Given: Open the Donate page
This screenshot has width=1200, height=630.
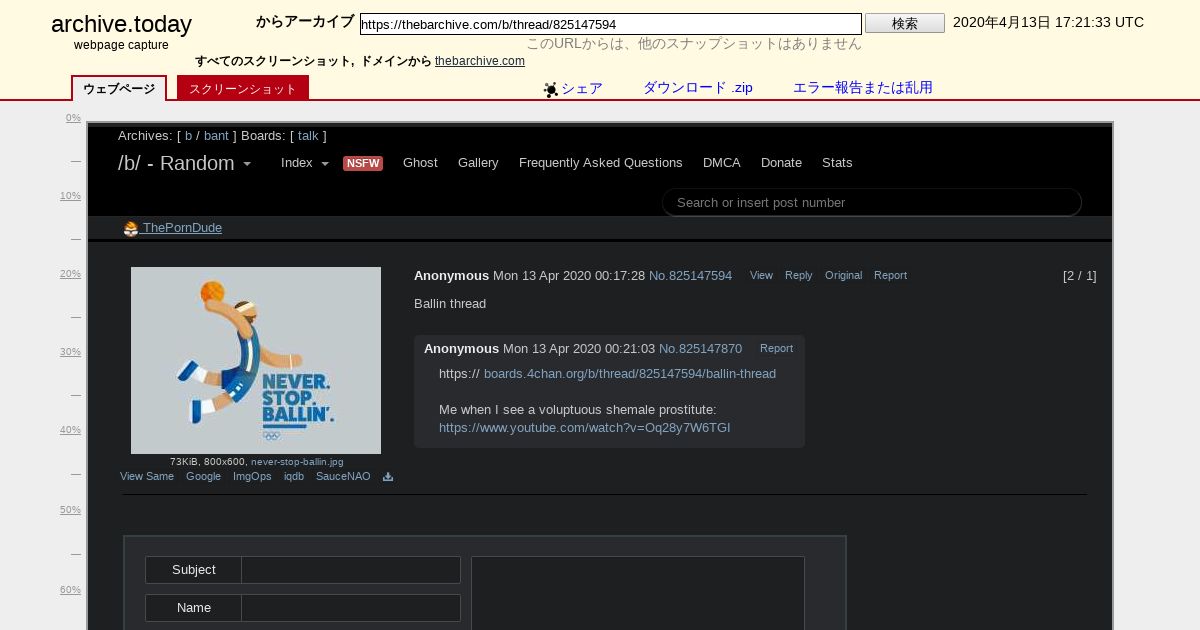Looking at the screenshot, I should tap(781, 163).
